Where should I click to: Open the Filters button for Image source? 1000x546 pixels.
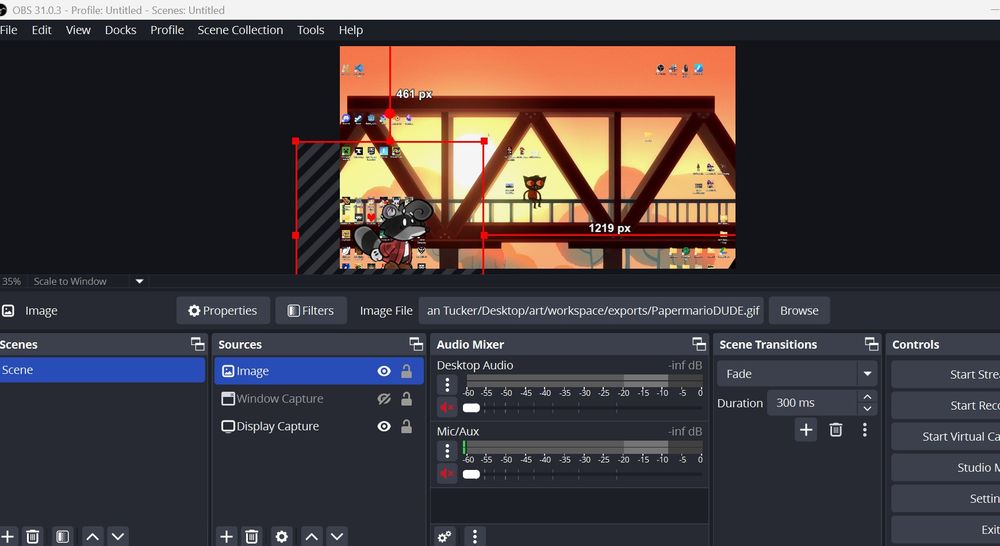(x=311, y=311)
